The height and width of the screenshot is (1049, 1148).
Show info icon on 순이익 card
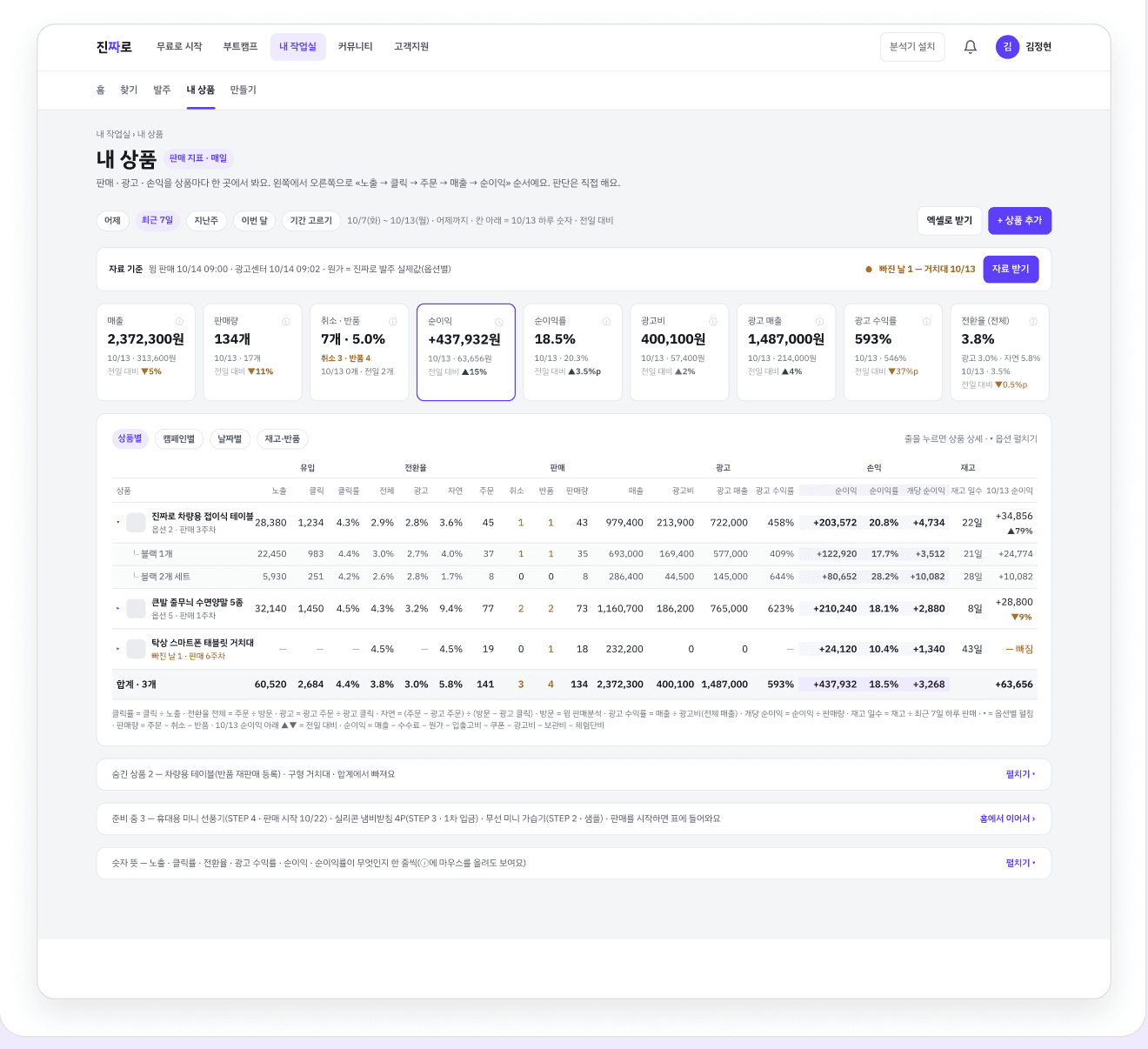[x=499, y=321]
